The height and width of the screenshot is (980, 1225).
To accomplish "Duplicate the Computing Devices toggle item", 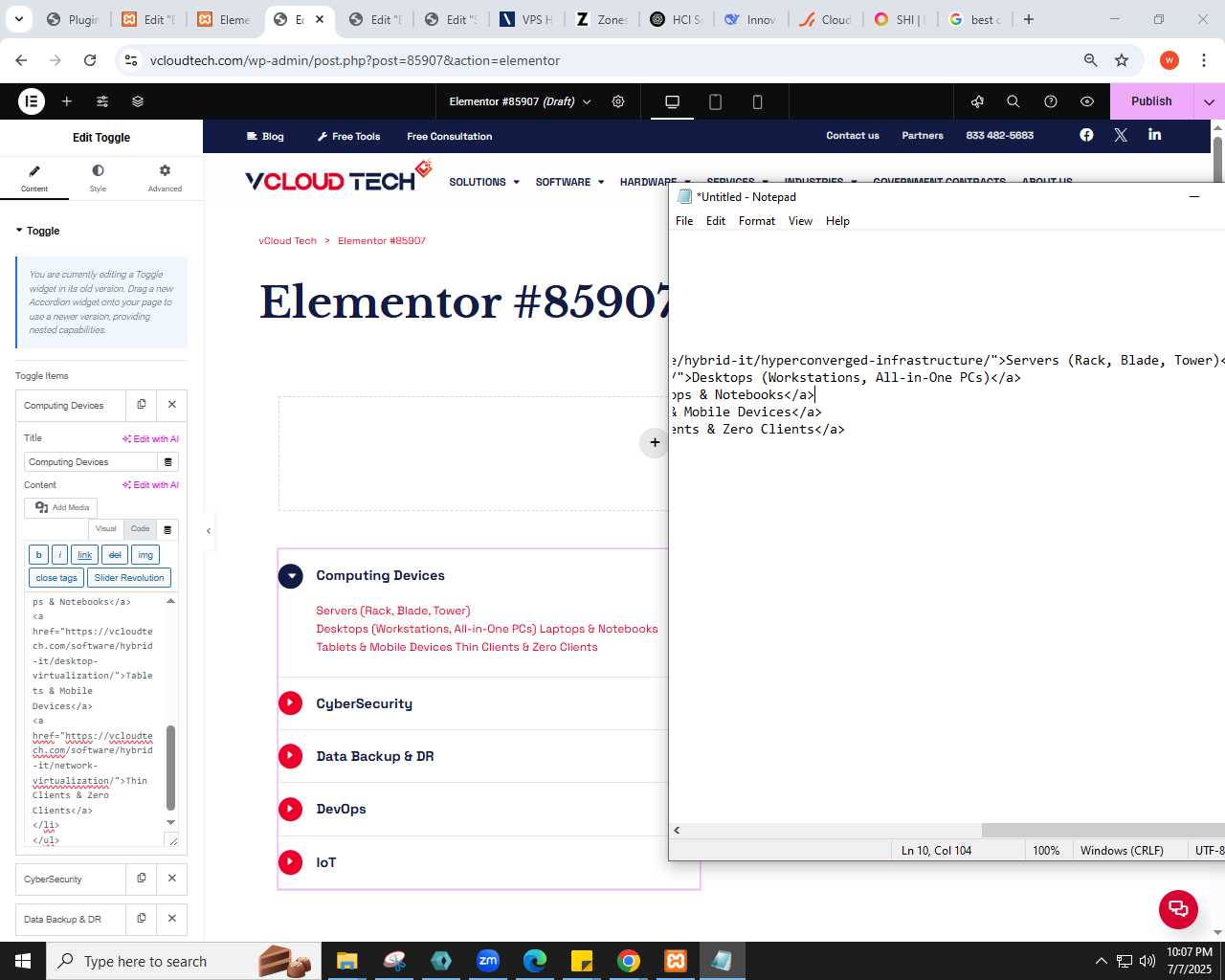I will (142, 405).
